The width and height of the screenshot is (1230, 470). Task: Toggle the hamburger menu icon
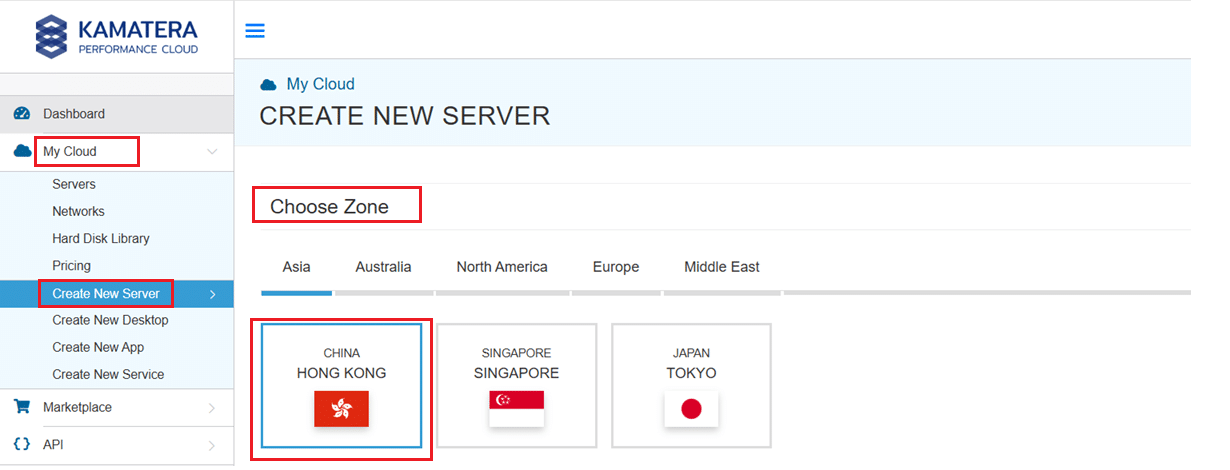[x=255, y=31]
